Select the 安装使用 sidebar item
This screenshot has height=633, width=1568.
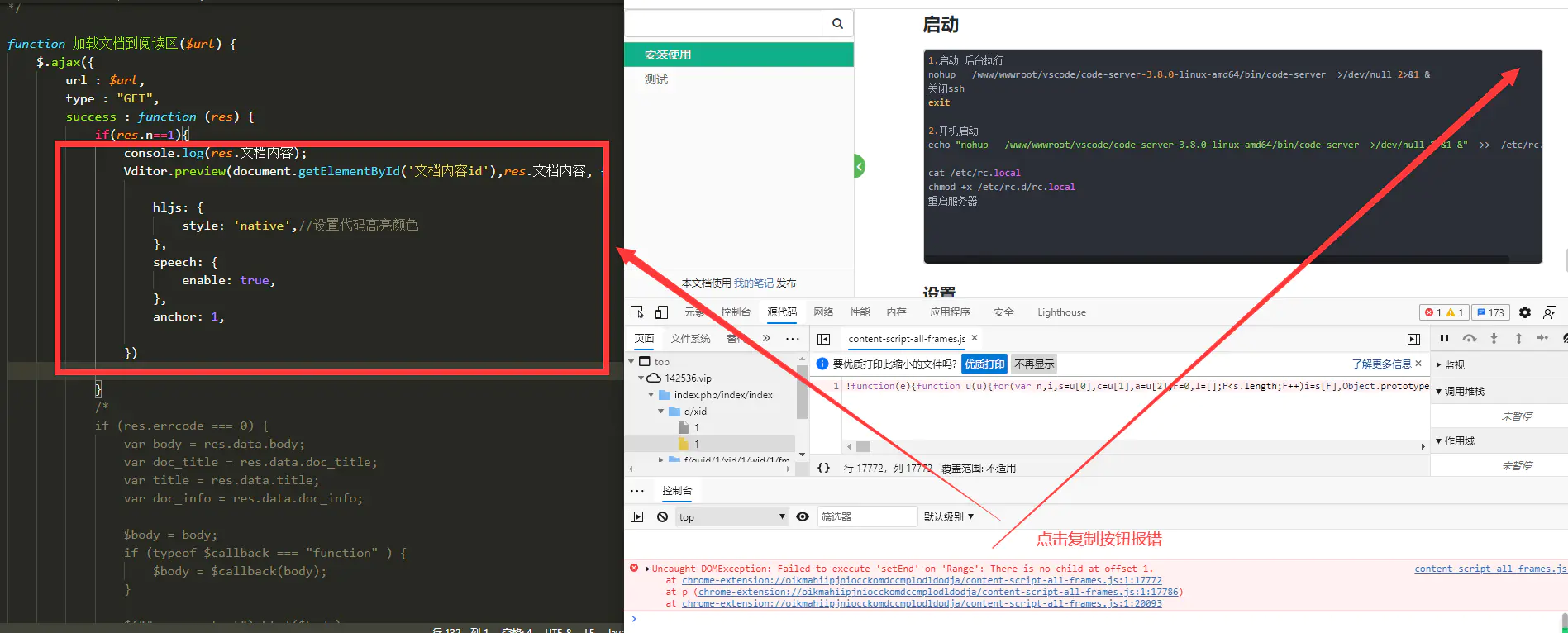pos(739,55)
